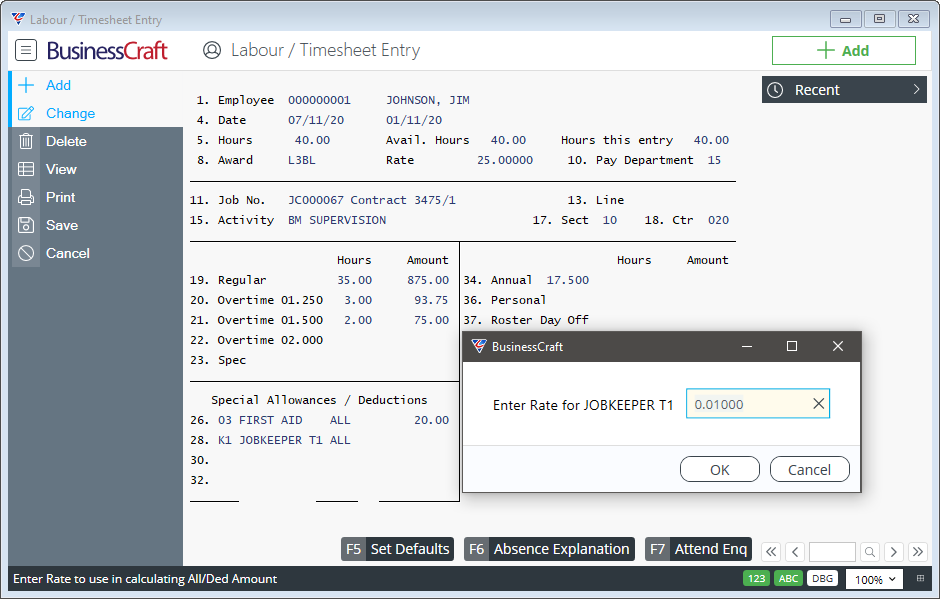Toggle the ABC indicator in status bar
The image size is (940, 599).
point(788,579)
